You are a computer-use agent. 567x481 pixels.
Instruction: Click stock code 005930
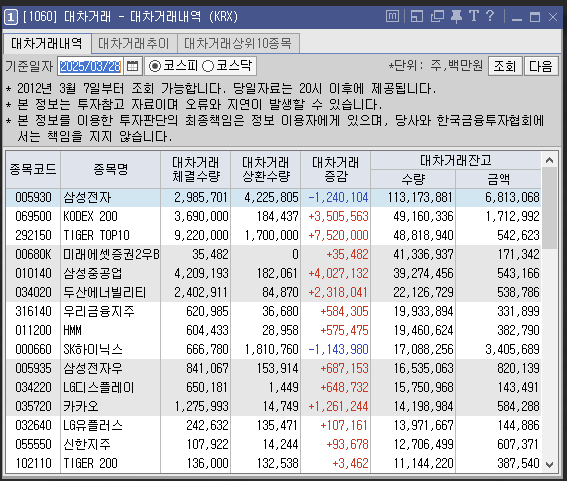[x=33, y=197]
